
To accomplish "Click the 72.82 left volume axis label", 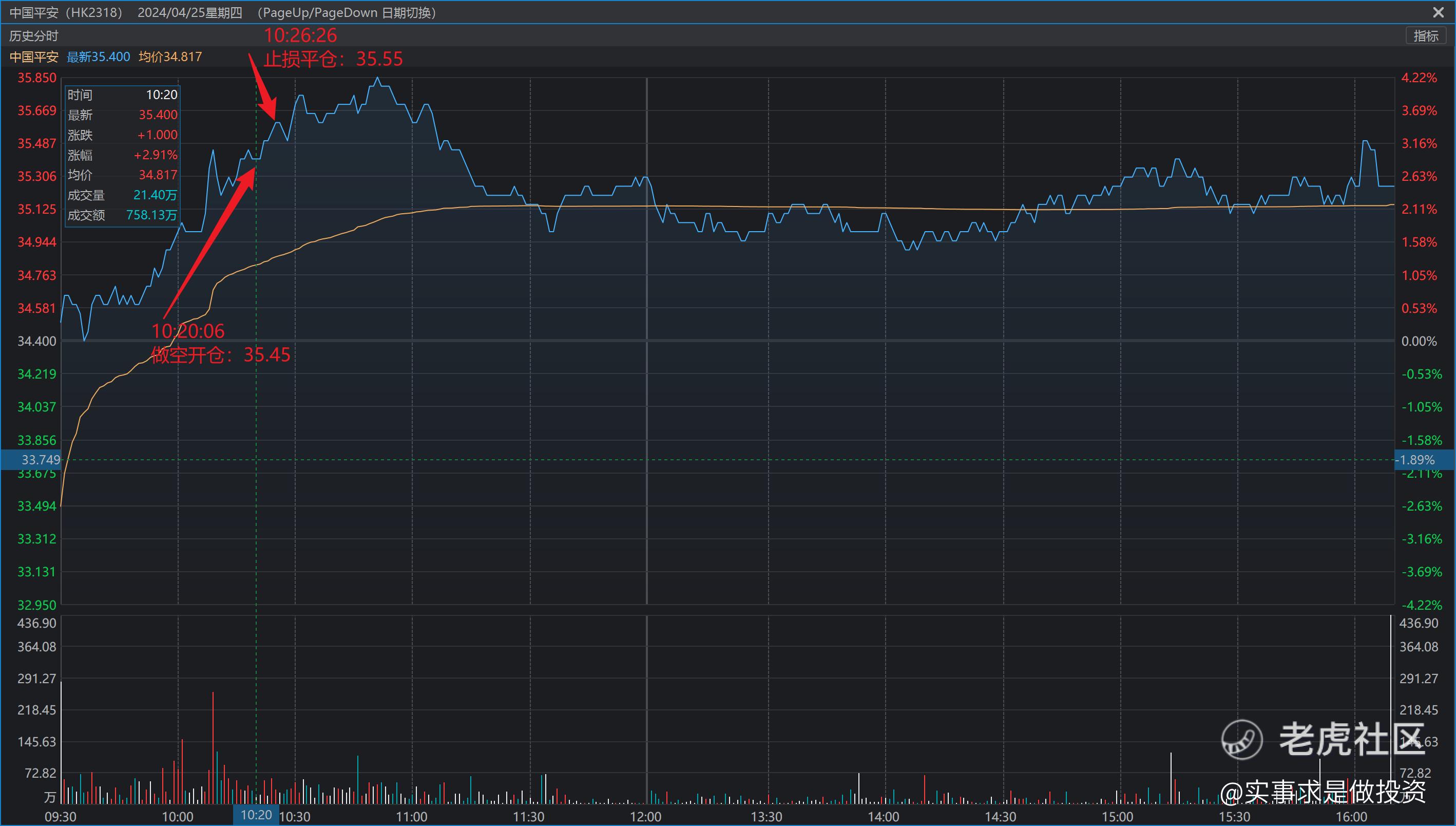I will 40,773.
